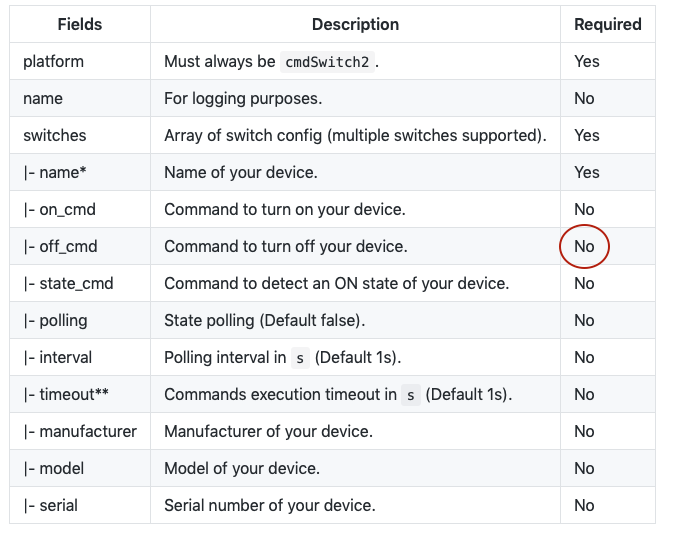Click Yes in the switches row

(587, 135)
